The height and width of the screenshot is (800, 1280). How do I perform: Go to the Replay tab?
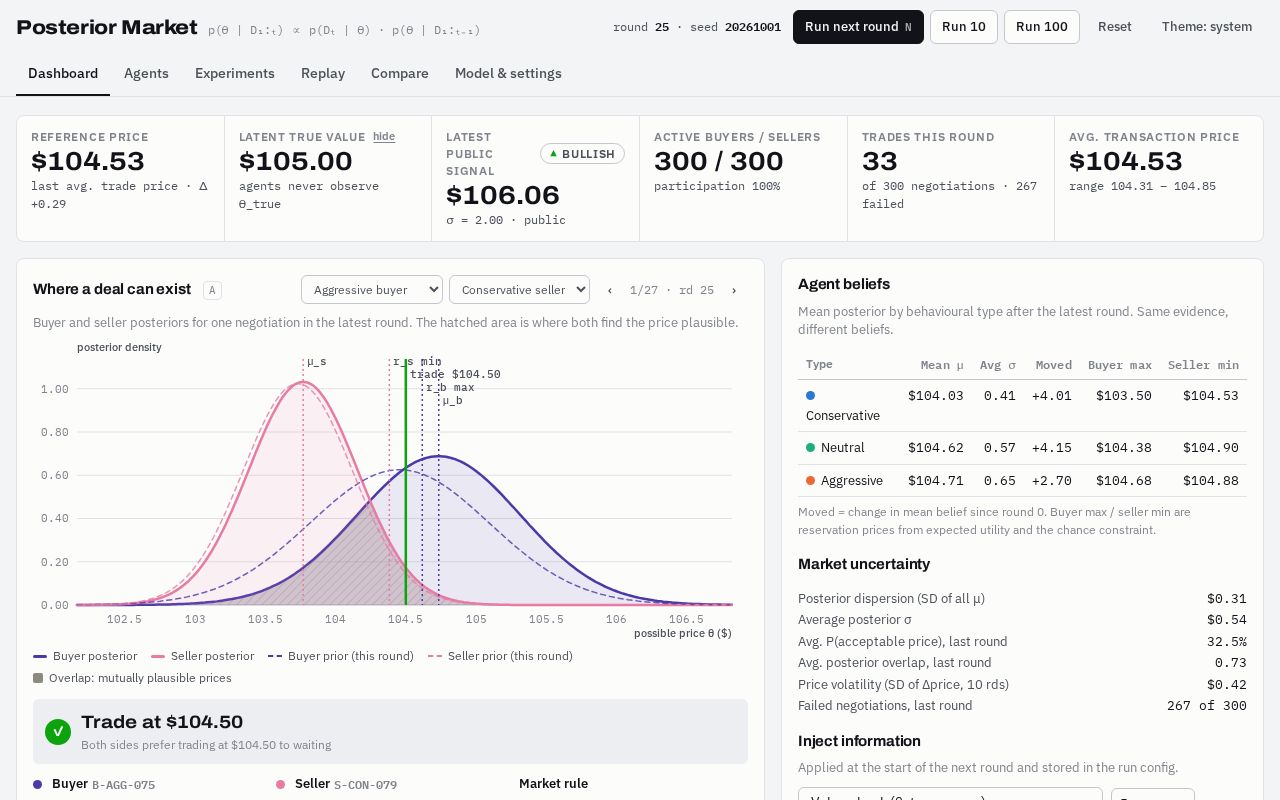pos(323,74)
